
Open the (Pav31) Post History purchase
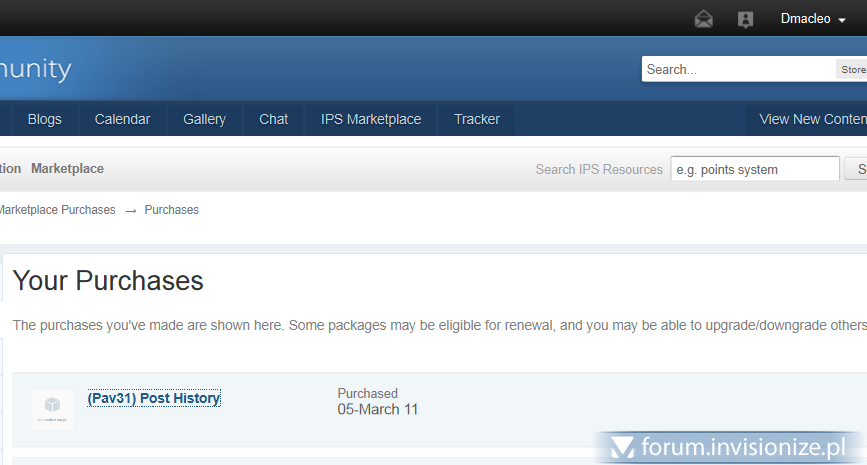pos(154,398)
